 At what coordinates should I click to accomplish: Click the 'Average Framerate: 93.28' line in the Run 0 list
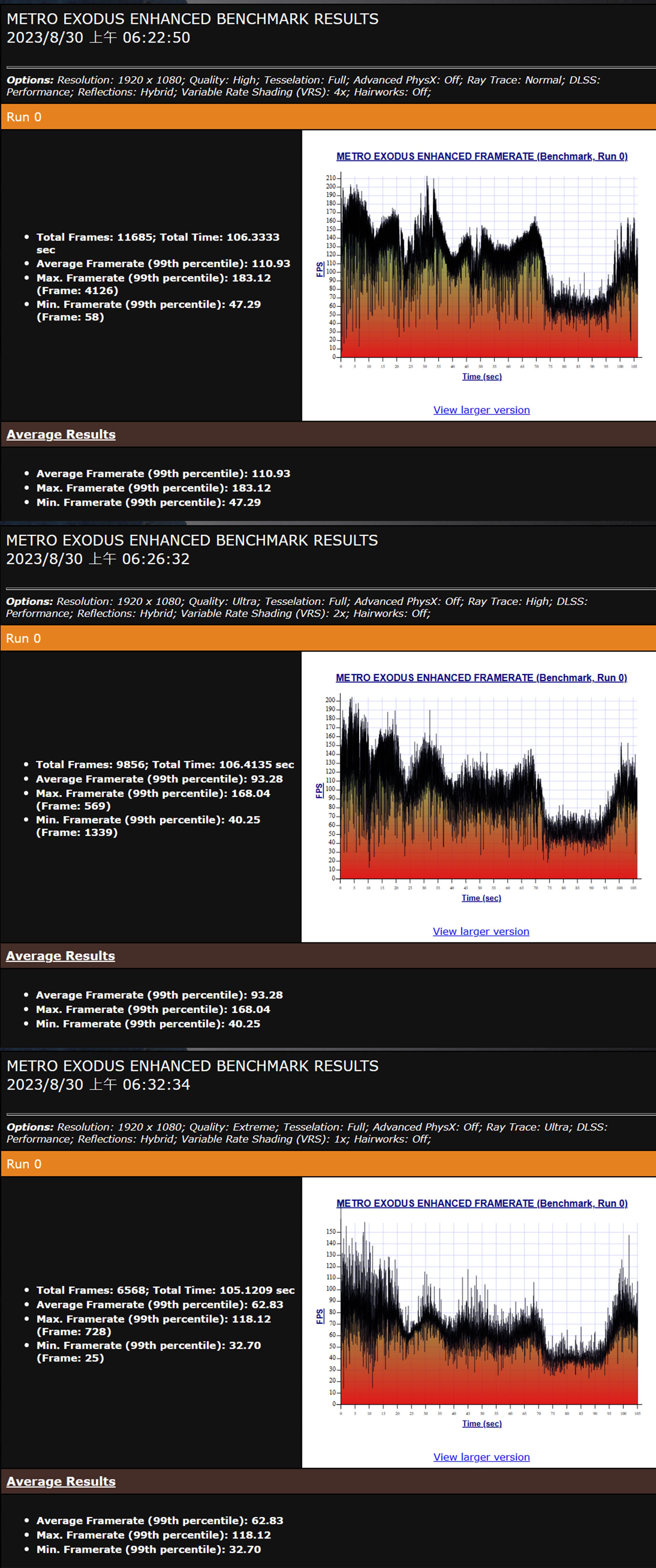[159, 779]
